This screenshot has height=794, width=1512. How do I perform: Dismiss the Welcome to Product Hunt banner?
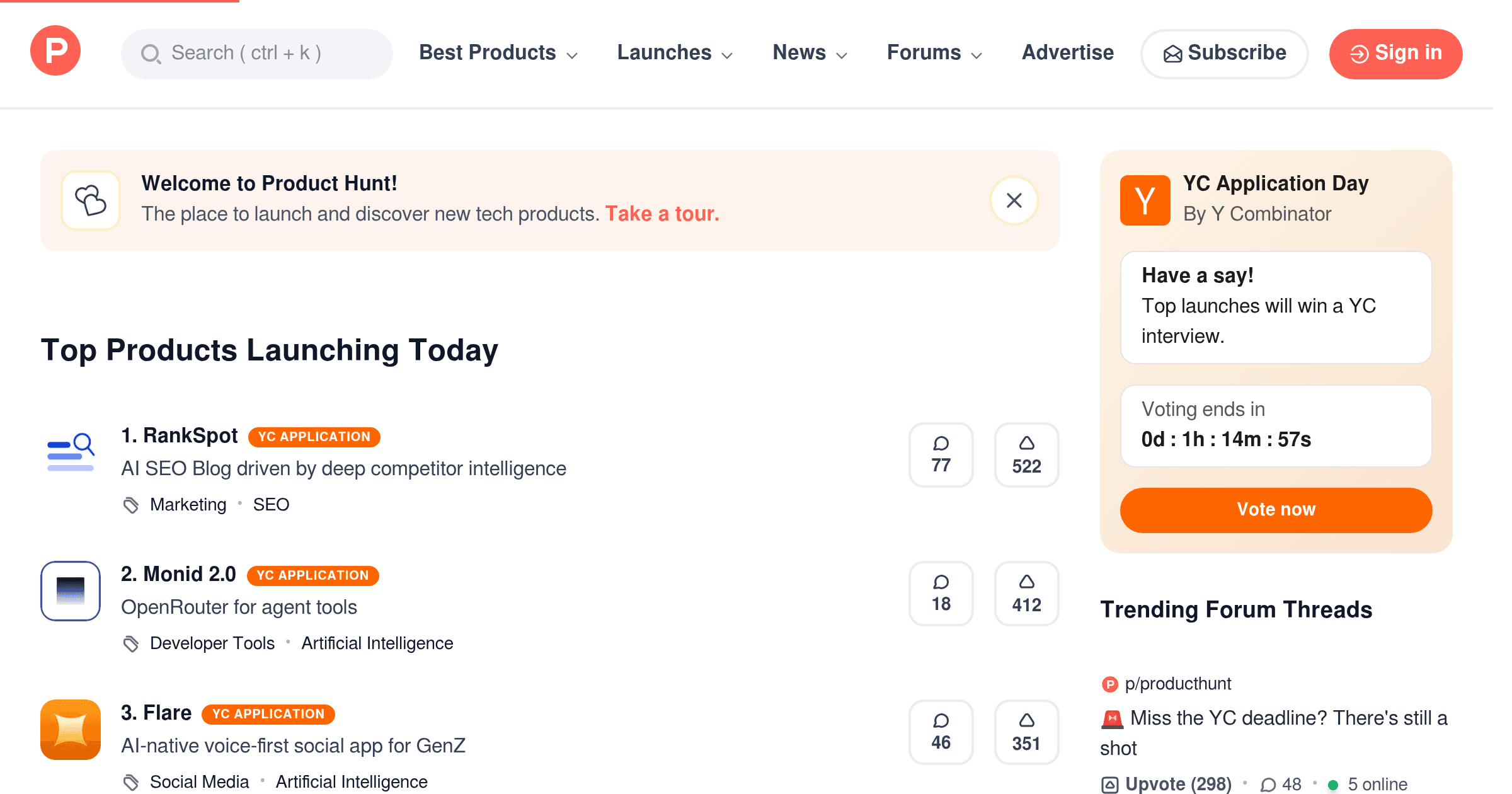coord(1014,200)
